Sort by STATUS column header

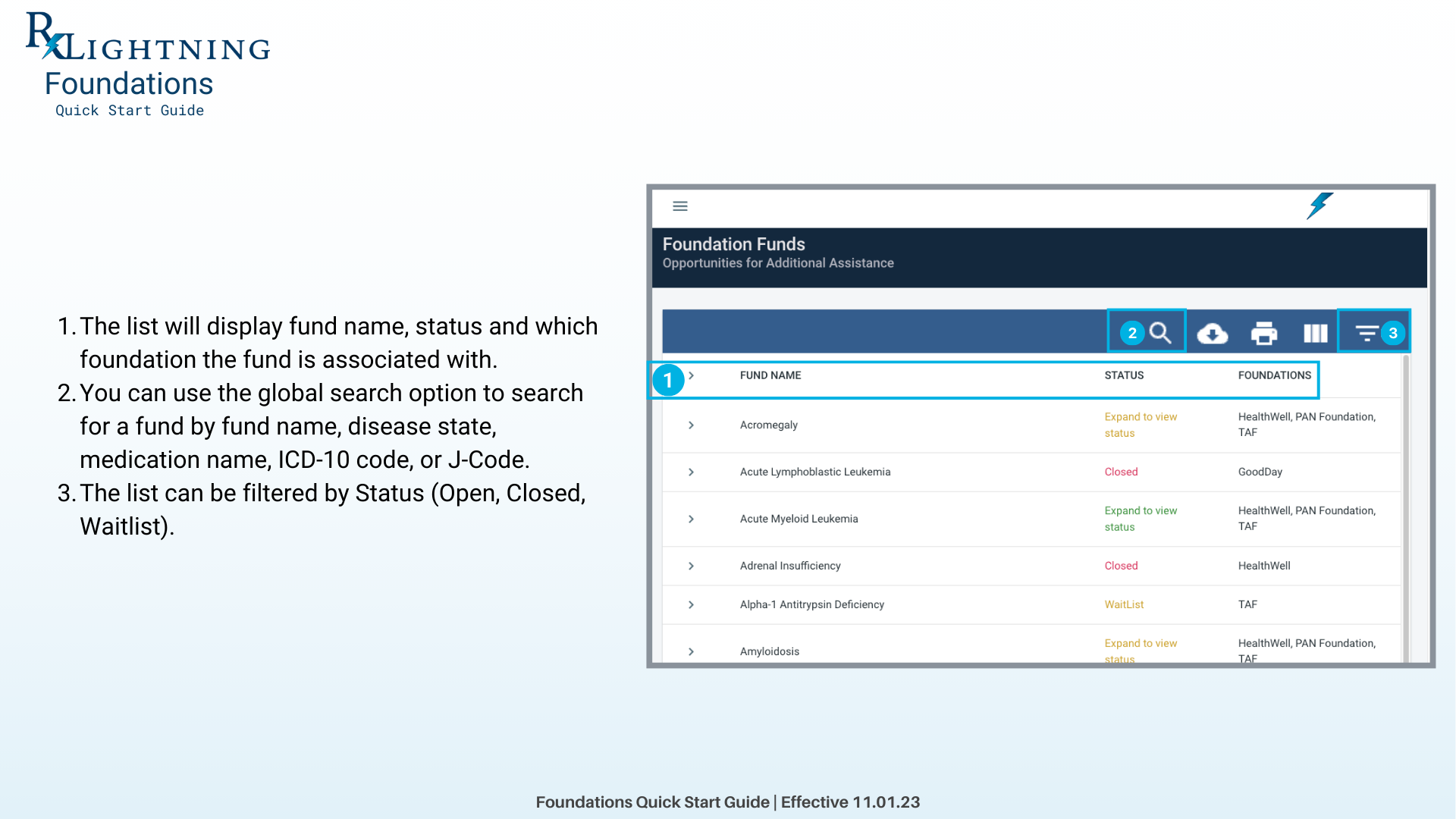point(1124,376)
